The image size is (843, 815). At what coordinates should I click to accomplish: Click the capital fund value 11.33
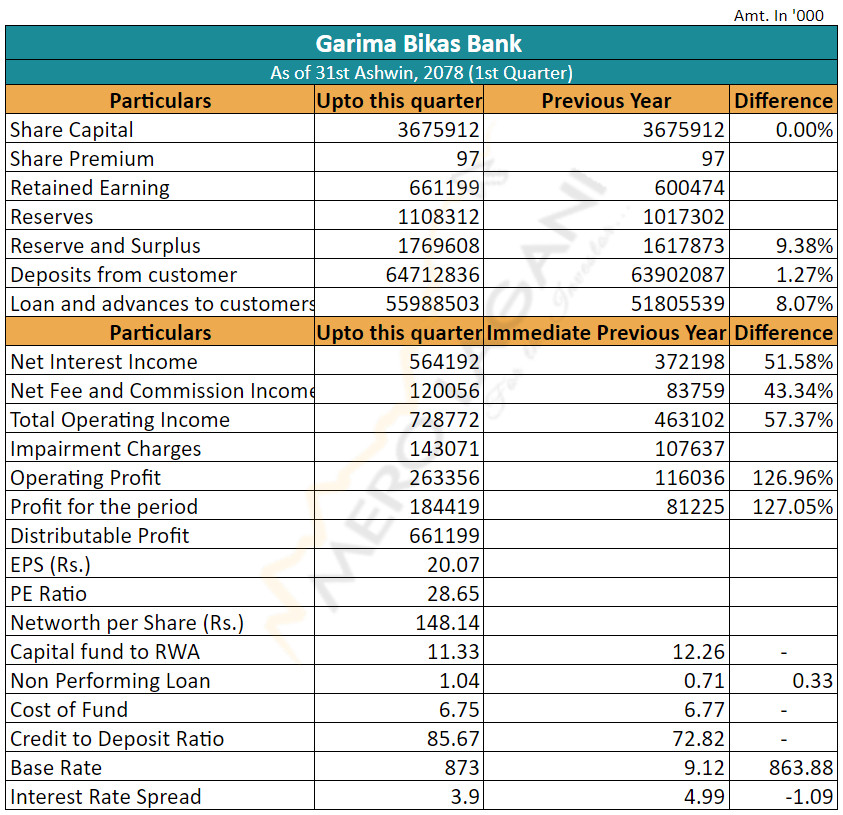[x=453, y=652]
